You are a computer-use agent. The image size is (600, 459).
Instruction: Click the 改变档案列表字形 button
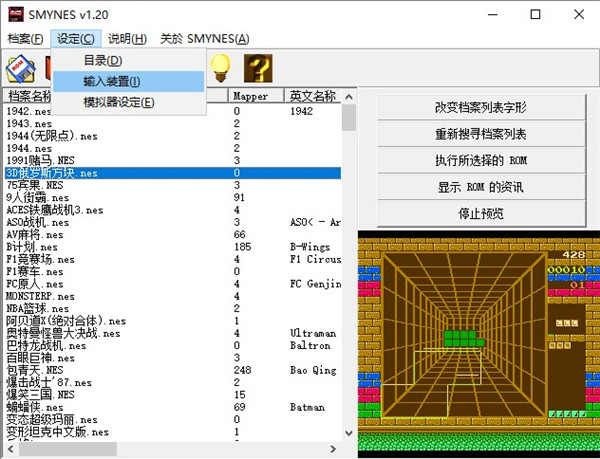pos(481,107)
